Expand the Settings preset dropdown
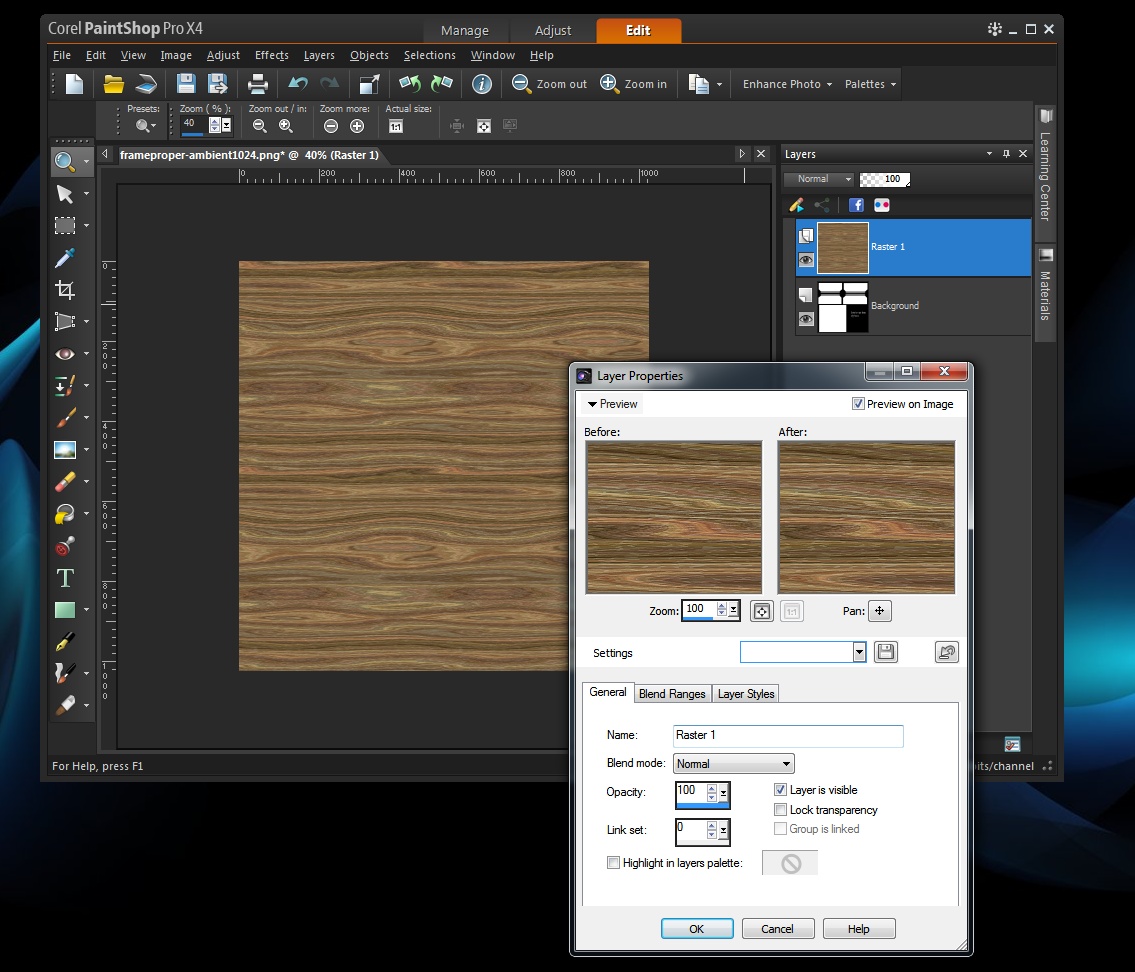Viewport: 1135px width, 972px height. pos(859,653)
